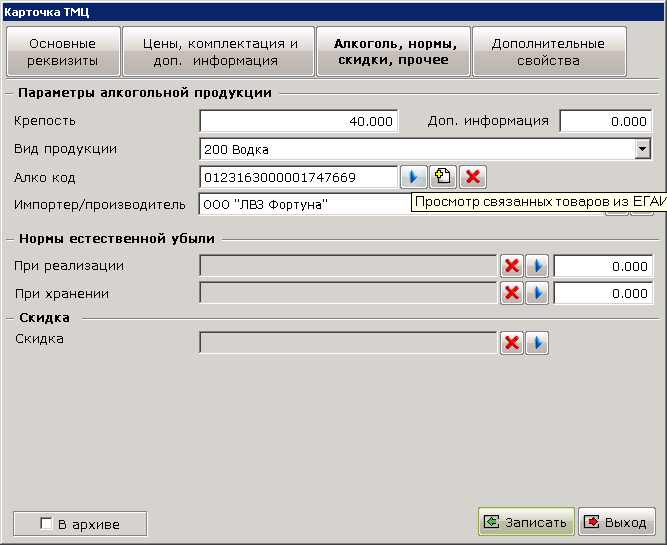This screenshot has height=545, width=667.
Task: Clear Алко код with the red X
Action: point(473,177)
